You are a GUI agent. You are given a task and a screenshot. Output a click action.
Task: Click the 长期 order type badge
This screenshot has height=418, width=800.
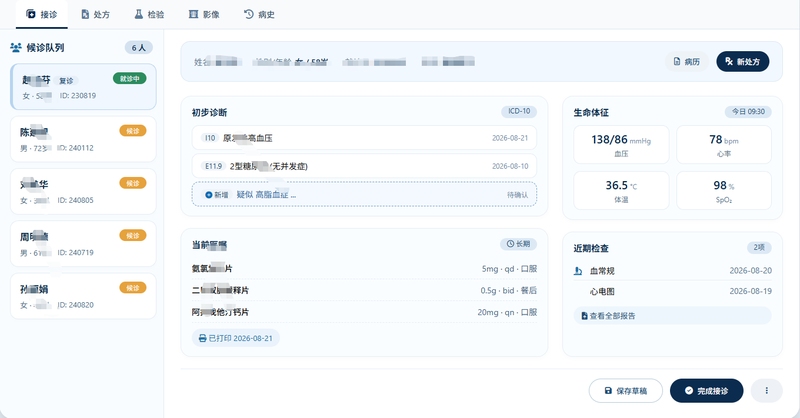518,244
